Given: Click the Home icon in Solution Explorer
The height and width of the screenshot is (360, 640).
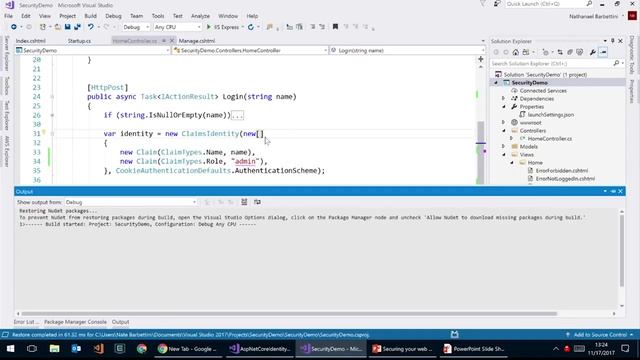Looking at the screenshot, I should 516,52.
